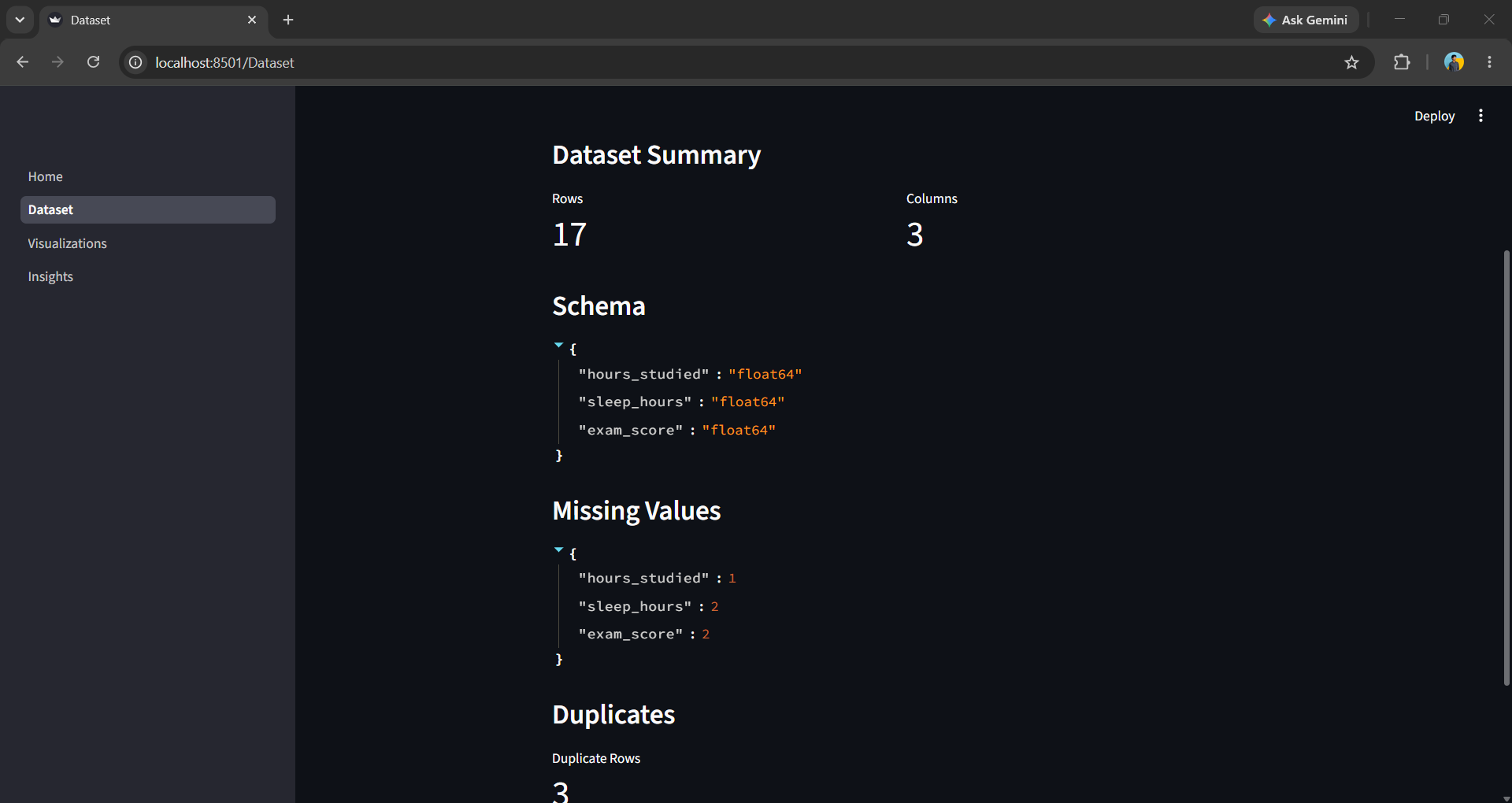Click missing values "sleep_hours" entry
1512x803 pixels.
coord(649,606)
